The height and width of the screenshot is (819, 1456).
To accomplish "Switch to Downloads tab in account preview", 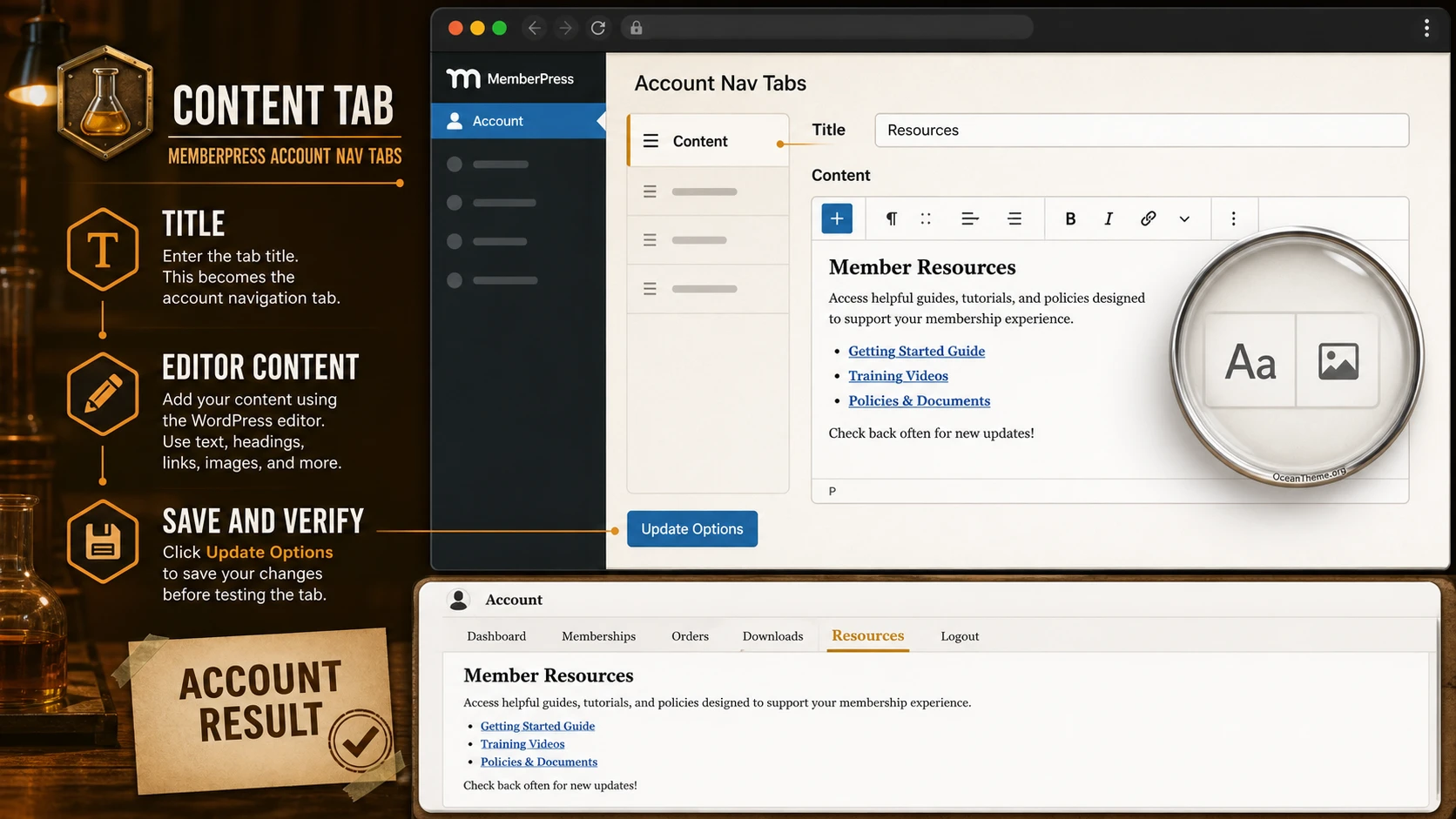I will (772, 636).
